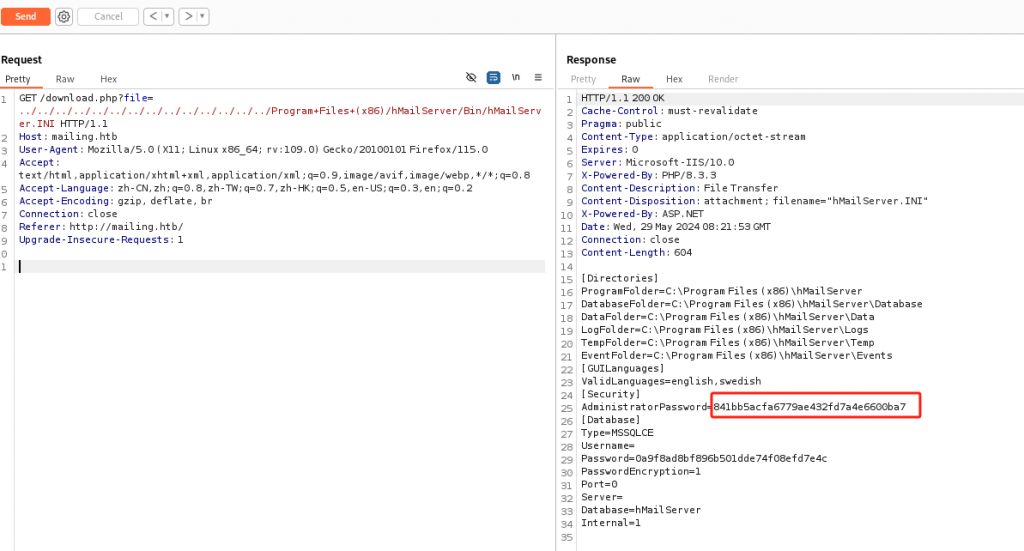Screen dimensions: 1024x551
Task: Click the Host: mailing.htb header line
Action: [68, 136]
